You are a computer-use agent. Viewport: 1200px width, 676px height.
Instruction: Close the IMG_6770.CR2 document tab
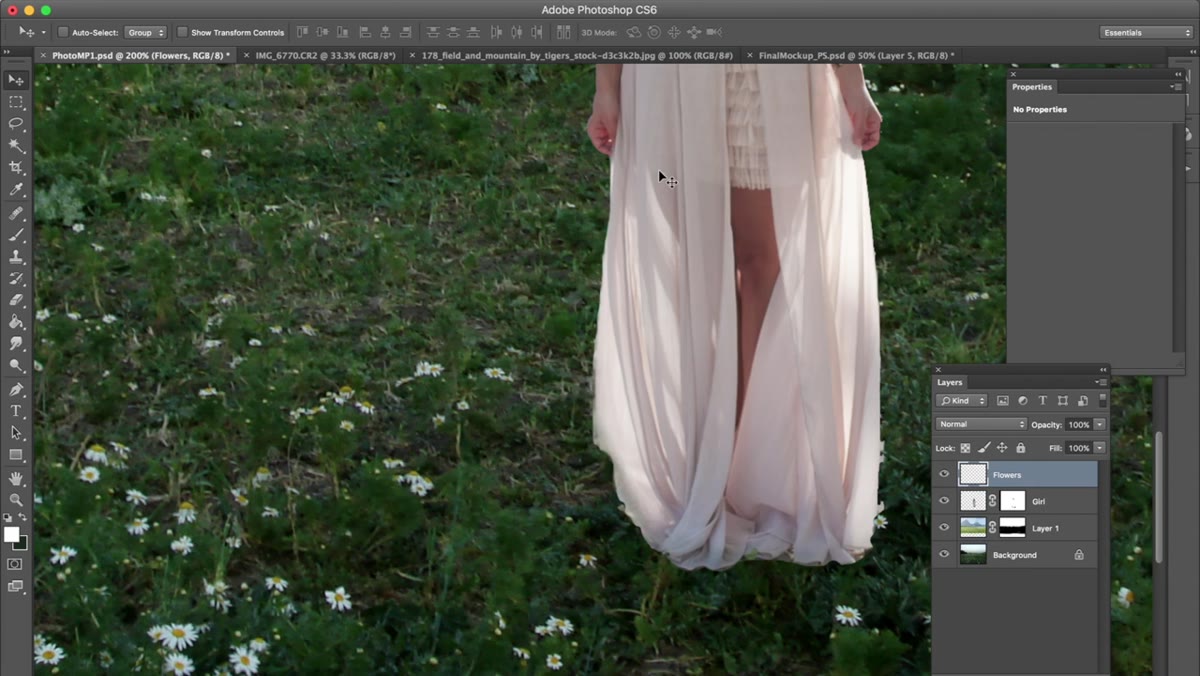click(x=247, y=55)
